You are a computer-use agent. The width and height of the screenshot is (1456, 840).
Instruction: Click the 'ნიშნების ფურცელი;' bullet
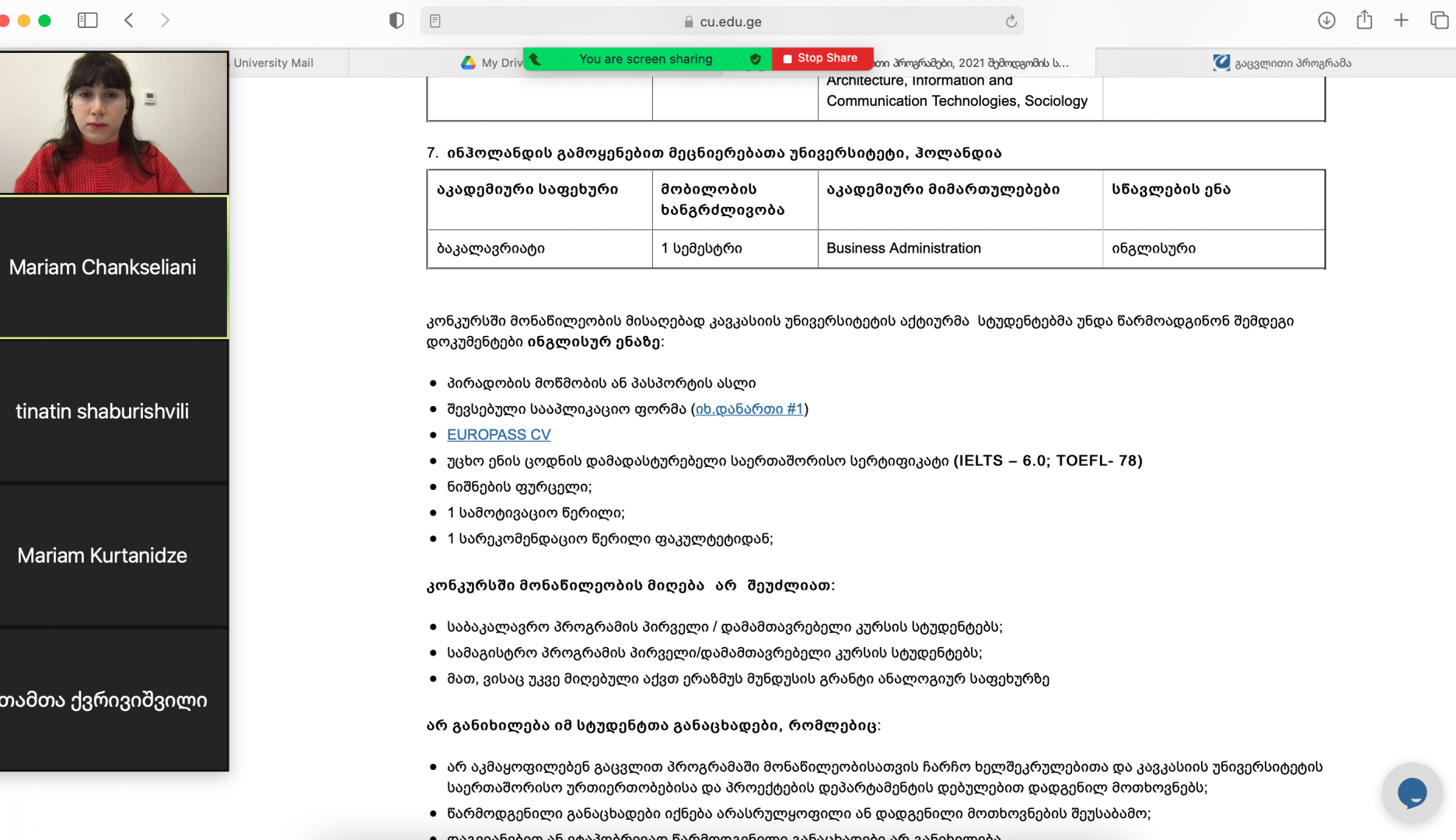pos(519,487)
